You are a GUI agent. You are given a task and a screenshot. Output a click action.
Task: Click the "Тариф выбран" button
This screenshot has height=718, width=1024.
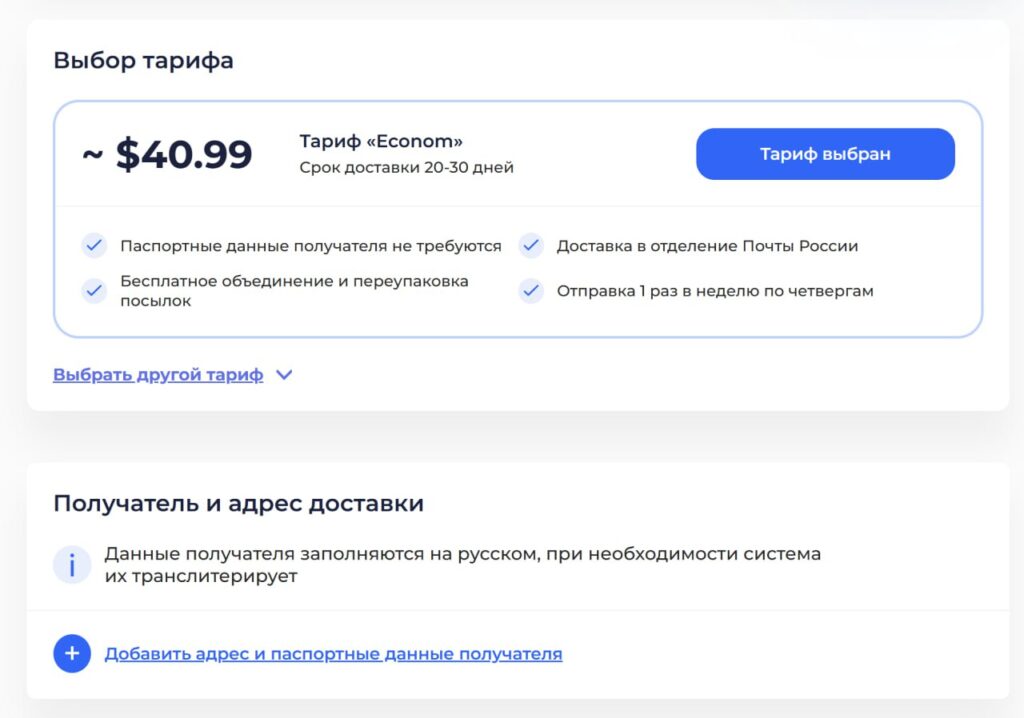tap(825, 154)
